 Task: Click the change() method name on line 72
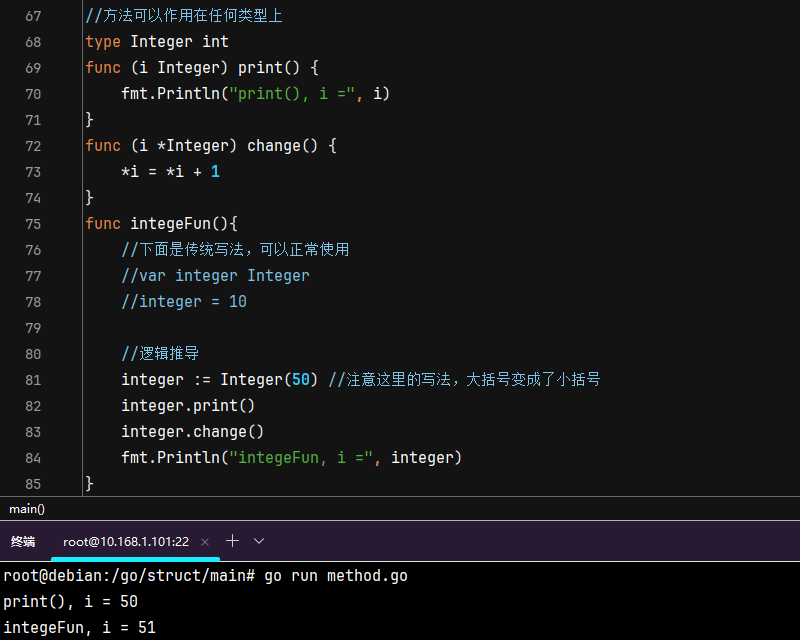point(277,146)
